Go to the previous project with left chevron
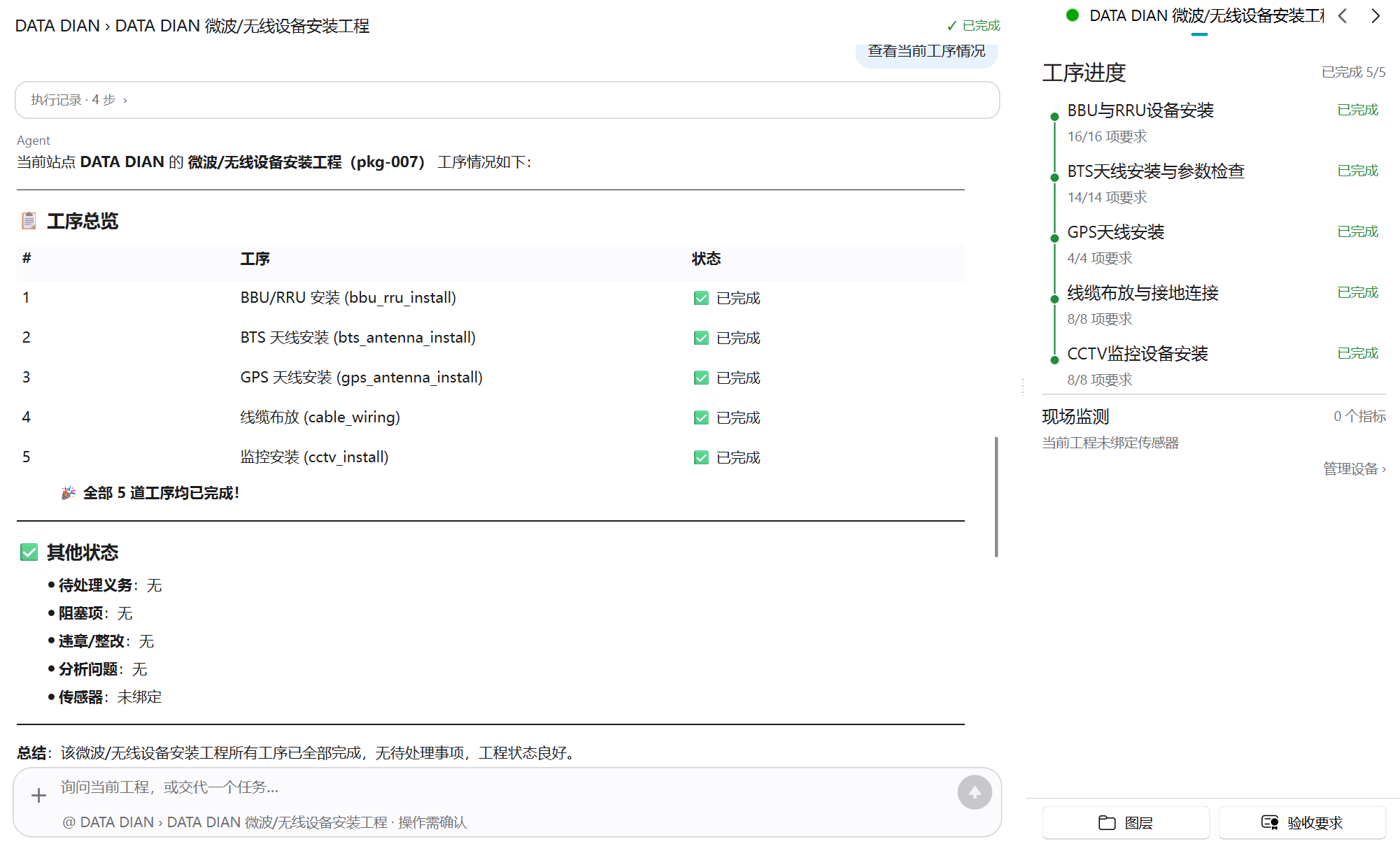The width and height of the screenshot is (1400, 844). pyautogui.click(x=1342, y=16)
